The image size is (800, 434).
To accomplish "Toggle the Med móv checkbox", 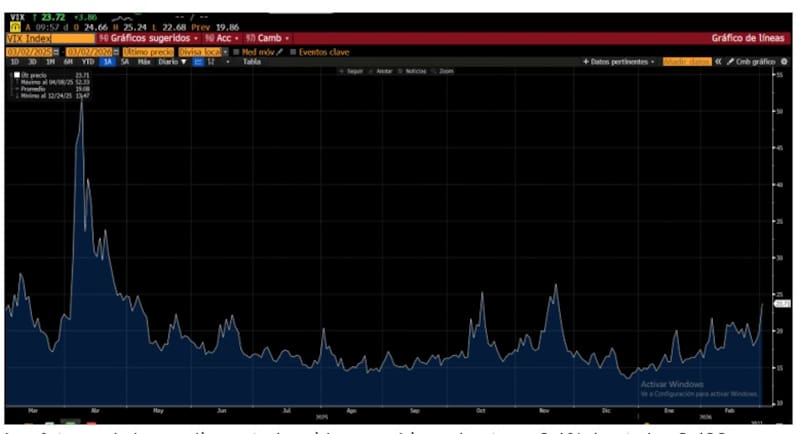I will pos(236,51).
